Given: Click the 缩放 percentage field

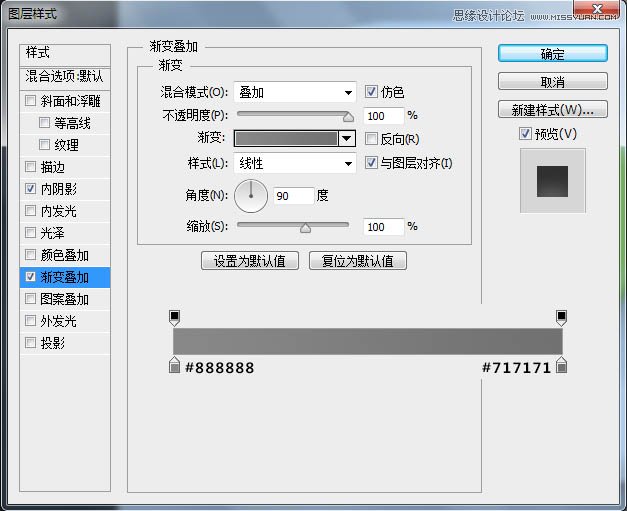Looking at the screenshot, I should pyautogui.click(x=383, y=227).
